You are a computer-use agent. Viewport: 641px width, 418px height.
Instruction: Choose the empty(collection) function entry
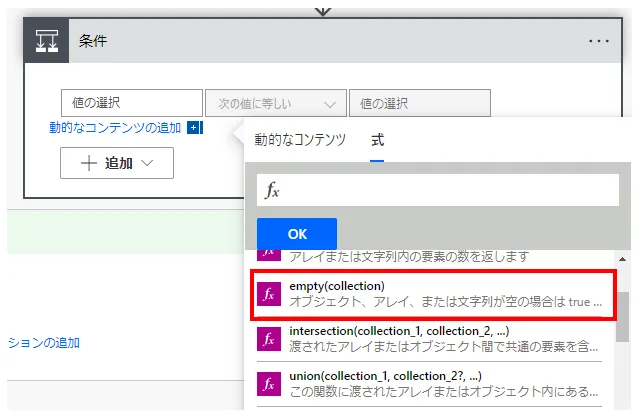445,294
